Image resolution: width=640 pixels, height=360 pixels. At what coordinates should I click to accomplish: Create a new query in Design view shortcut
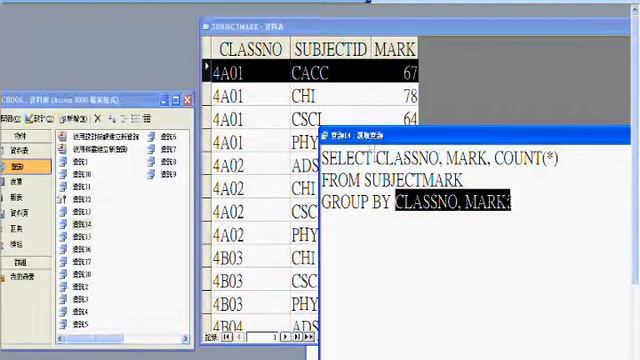[x=99, y=137]
